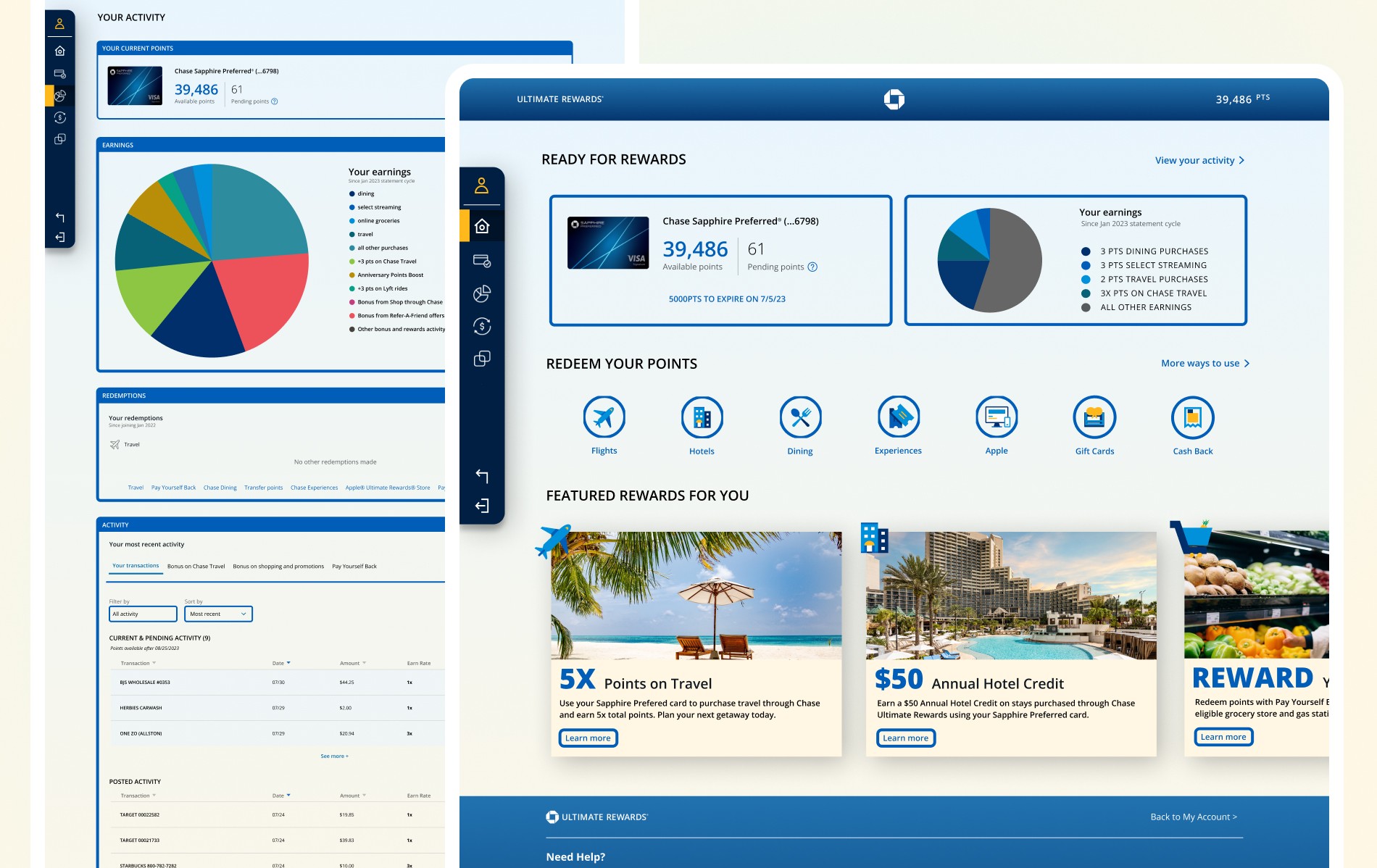Click the Pending points help icon in Ultimate Rewards
This screenshot has height=868, width=1377.
click(x=812, y=267)
